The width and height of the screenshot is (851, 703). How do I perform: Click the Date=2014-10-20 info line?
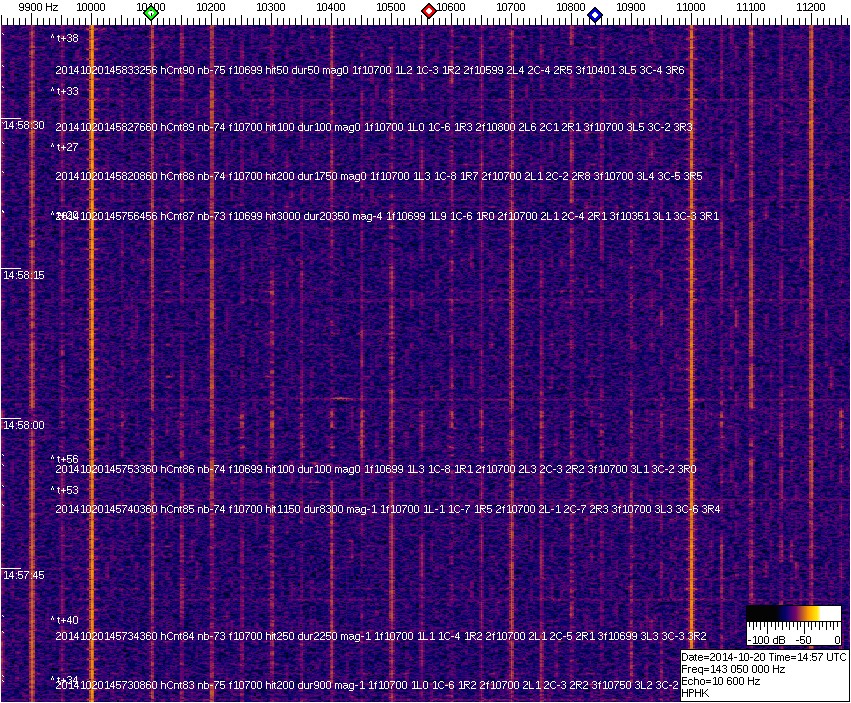[x=764, y=657]
